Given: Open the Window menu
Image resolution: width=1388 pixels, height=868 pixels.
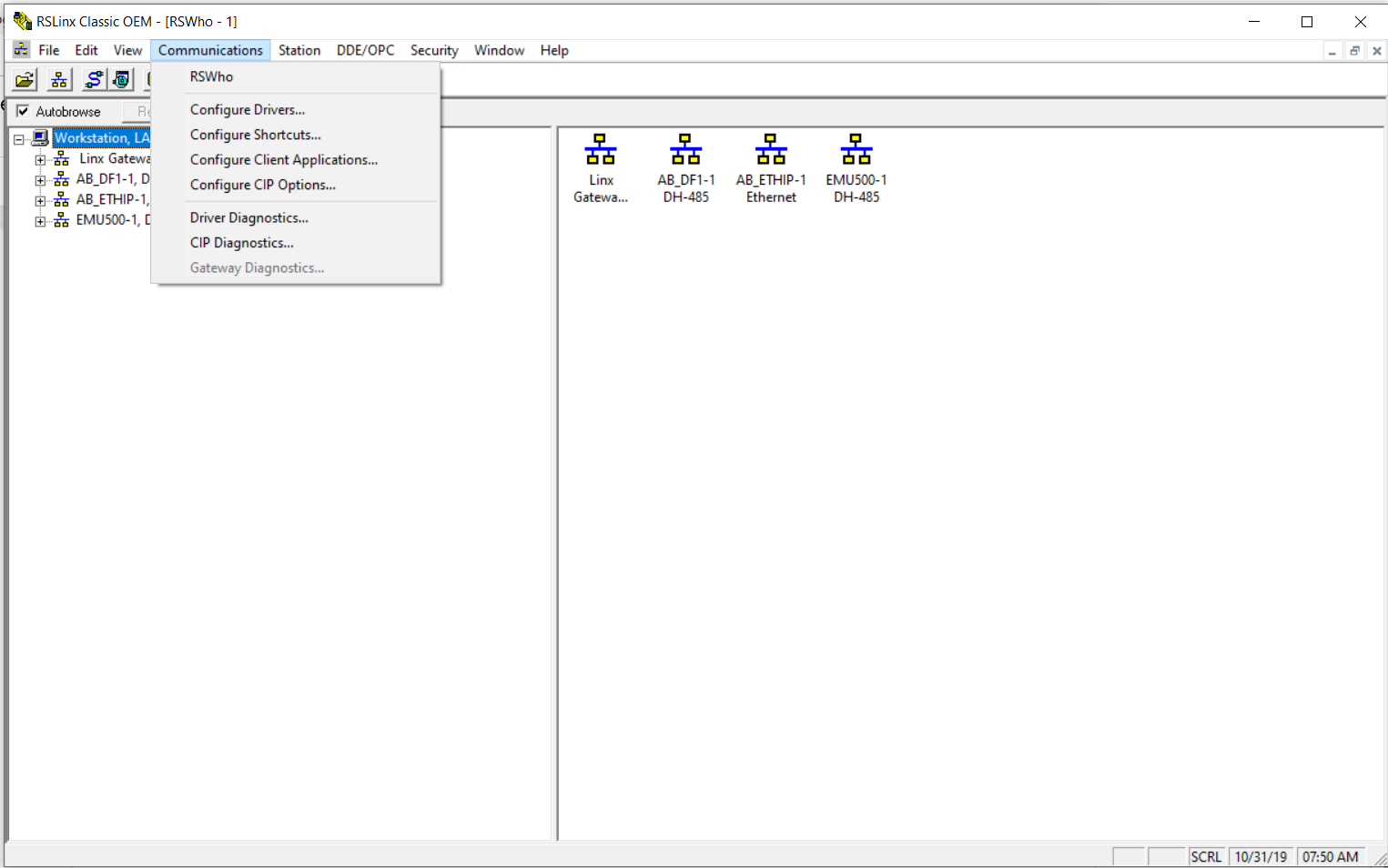Looking at the screenshot, I should 499,50.
